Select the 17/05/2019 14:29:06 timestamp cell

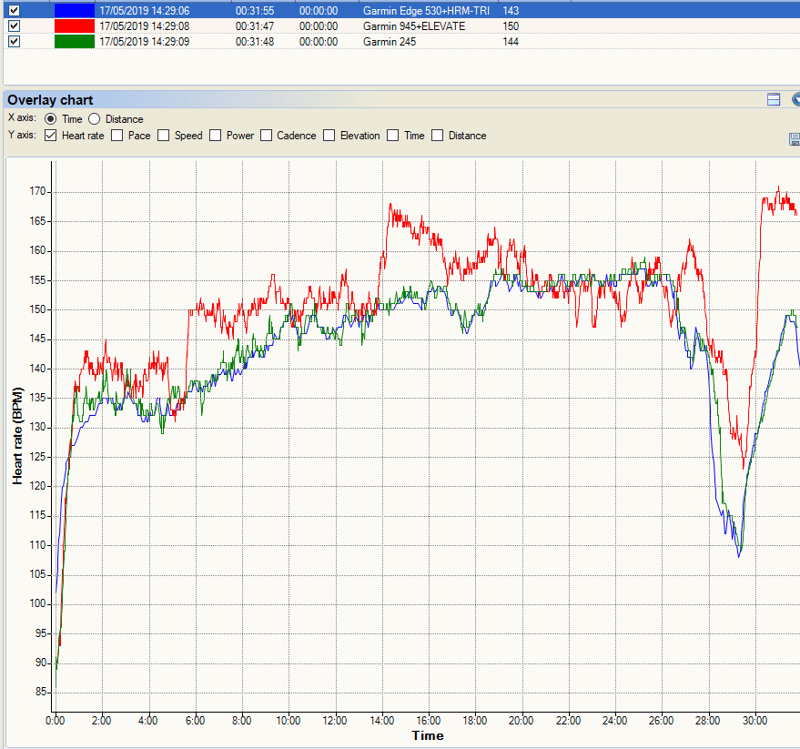coord(144,10)
